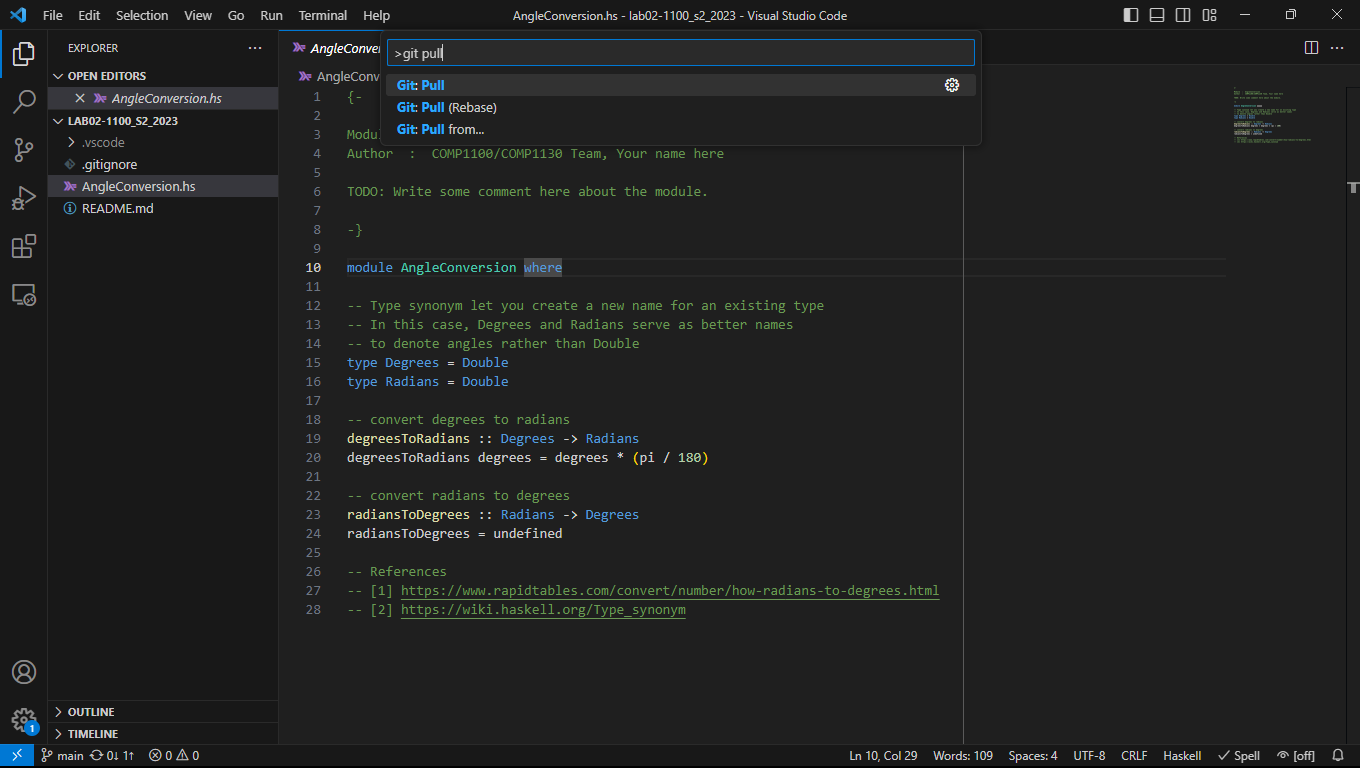This screenshot has width=1360, height=768.
Task: Toggle Spell checker in status bar
Action: pos(1239,756)
